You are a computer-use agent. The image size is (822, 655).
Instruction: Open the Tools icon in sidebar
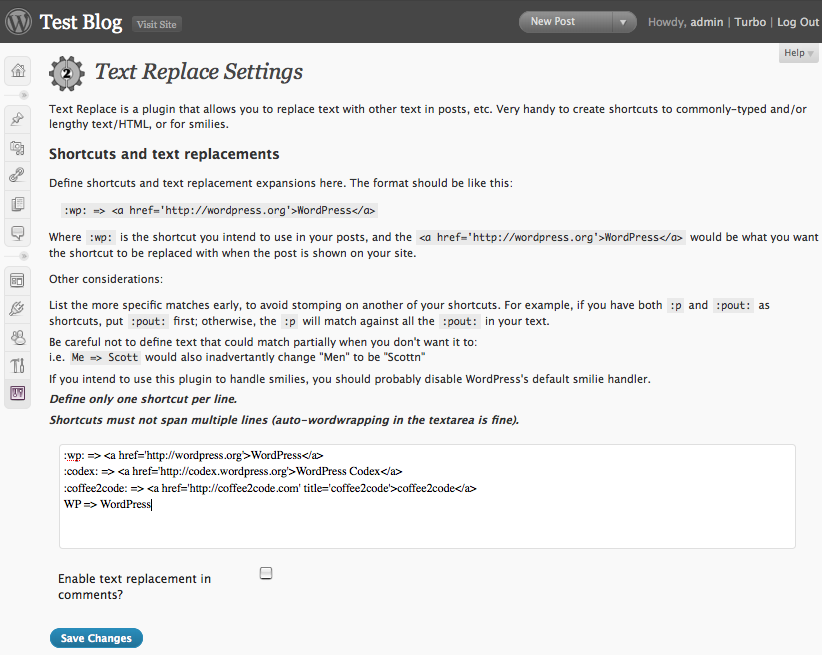(x=18, y=366)
